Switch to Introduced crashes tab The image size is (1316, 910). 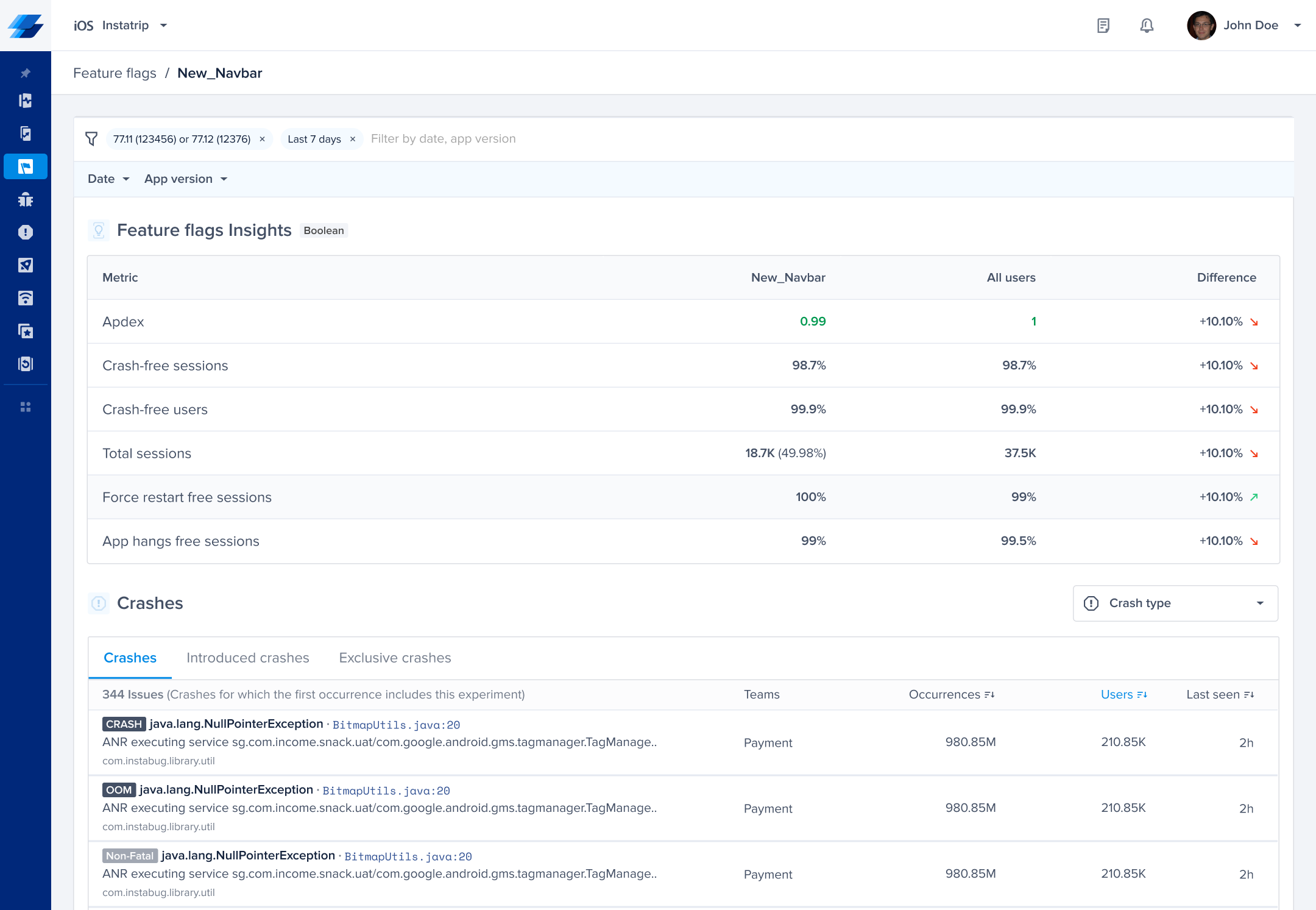(247, 658)
